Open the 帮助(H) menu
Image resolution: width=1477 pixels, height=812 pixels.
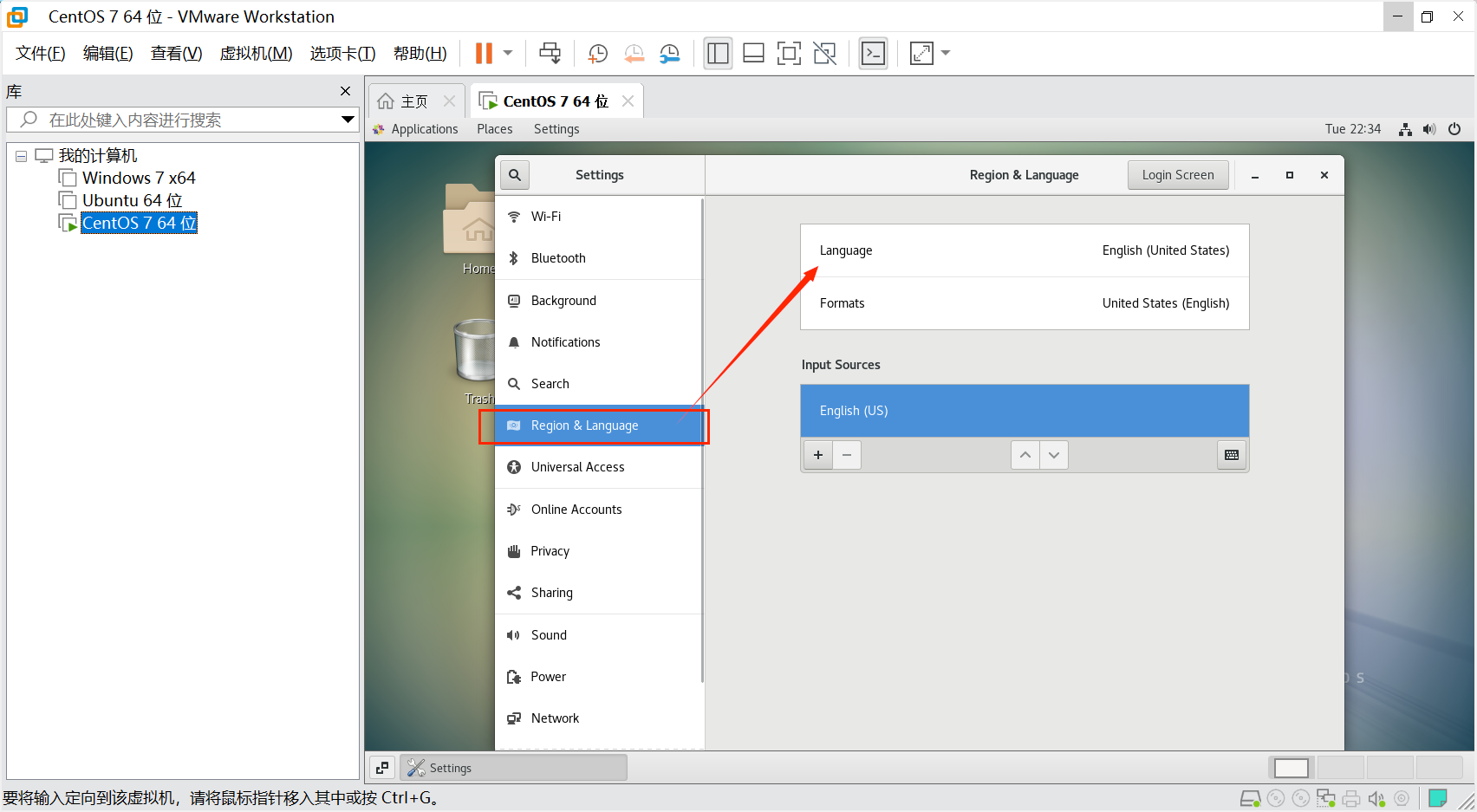[420, 53]
